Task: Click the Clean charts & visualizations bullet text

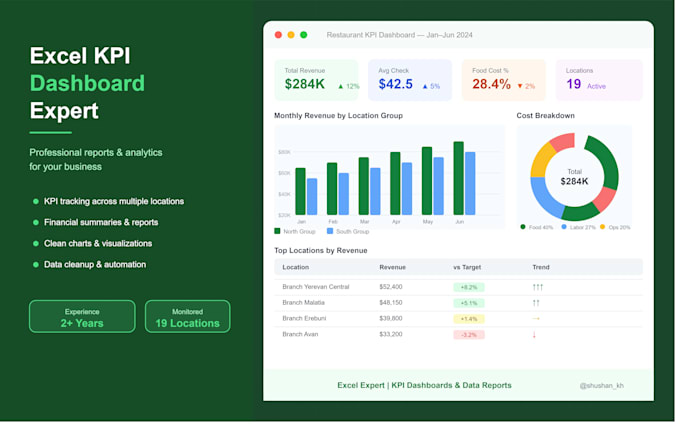Action: (98, 244)
